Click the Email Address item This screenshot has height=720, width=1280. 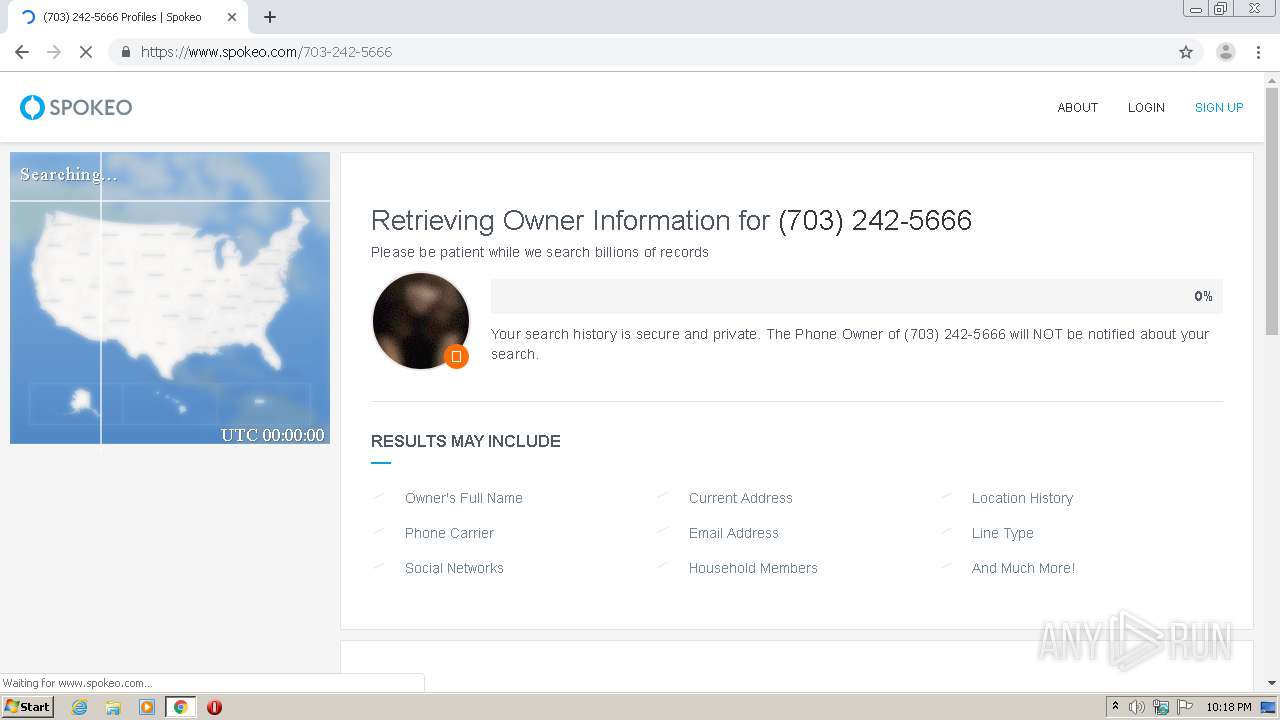tap(733, 533)
